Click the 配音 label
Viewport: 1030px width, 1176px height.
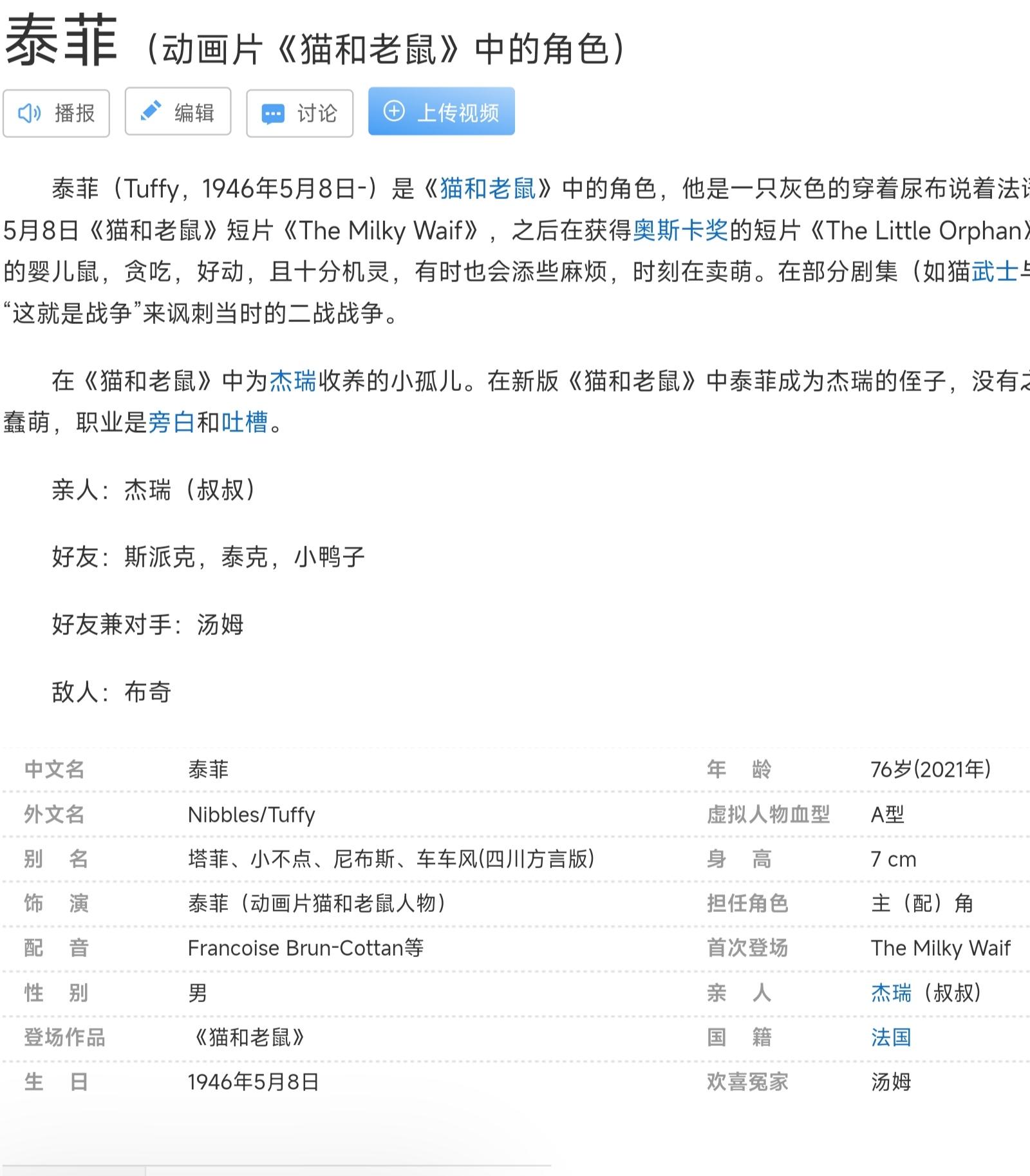pyautogui.click(x=56, y=947)
